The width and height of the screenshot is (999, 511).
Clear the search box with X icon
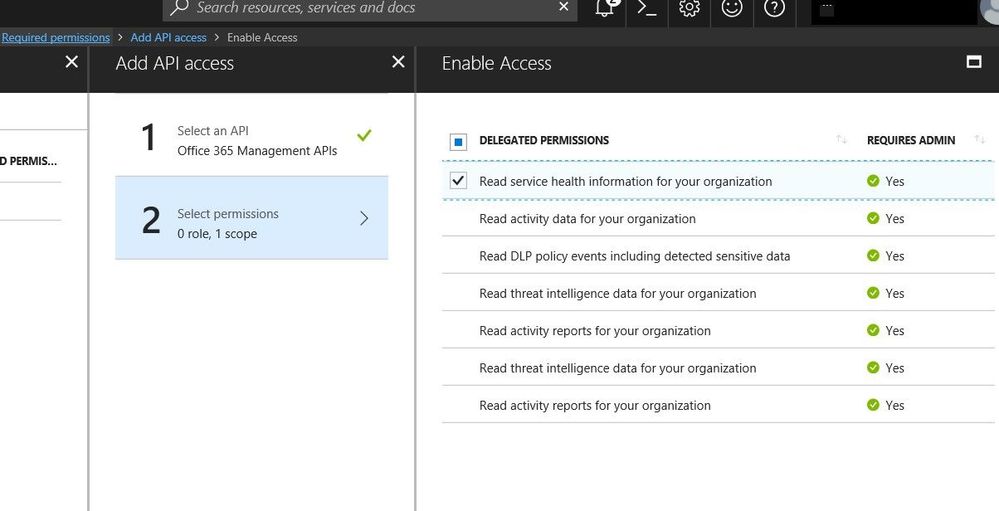point(564,7)
